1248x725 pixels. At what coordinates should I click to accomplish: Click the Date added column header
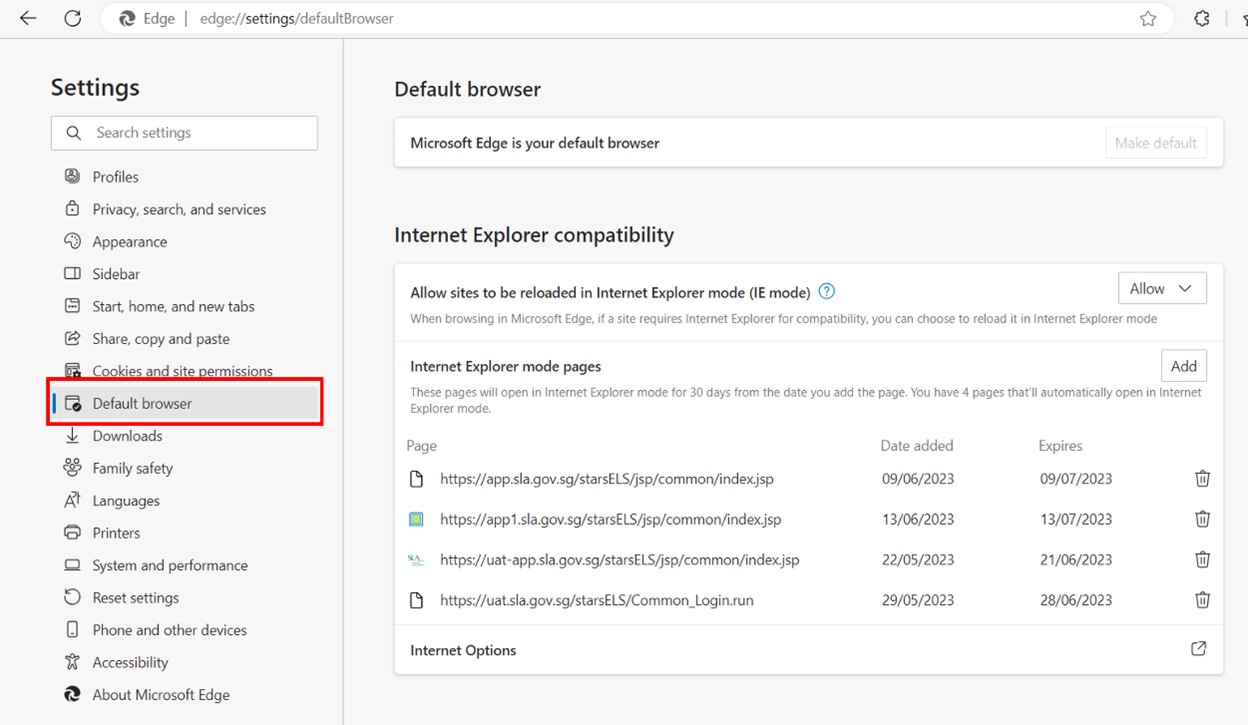click(917, 446)
